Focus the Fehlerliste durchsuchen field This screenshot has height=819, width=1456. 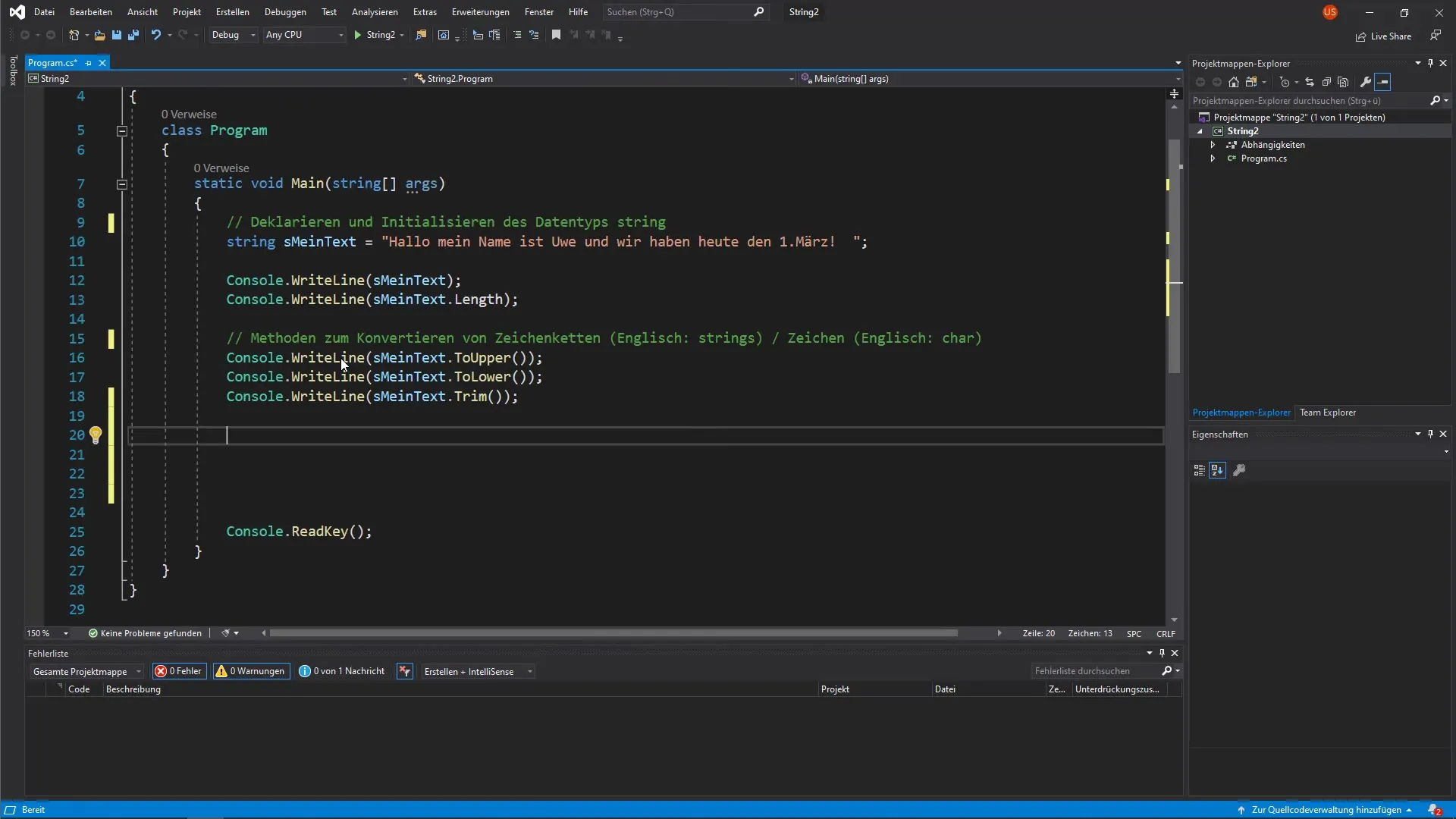pyautogui.click(x=1096, y=671)
